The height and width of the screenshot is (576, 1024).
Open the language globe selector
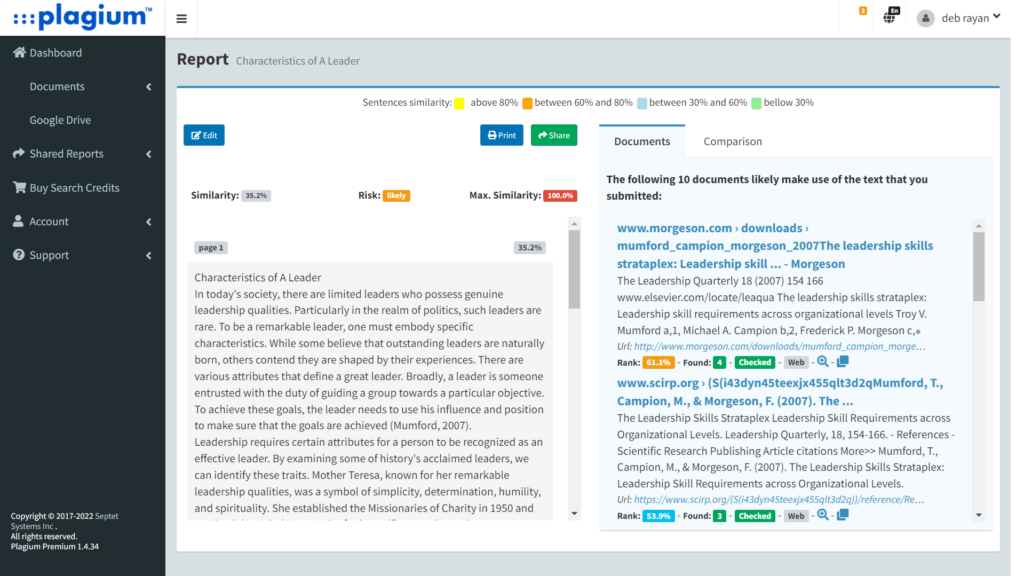tap(890, 17)
